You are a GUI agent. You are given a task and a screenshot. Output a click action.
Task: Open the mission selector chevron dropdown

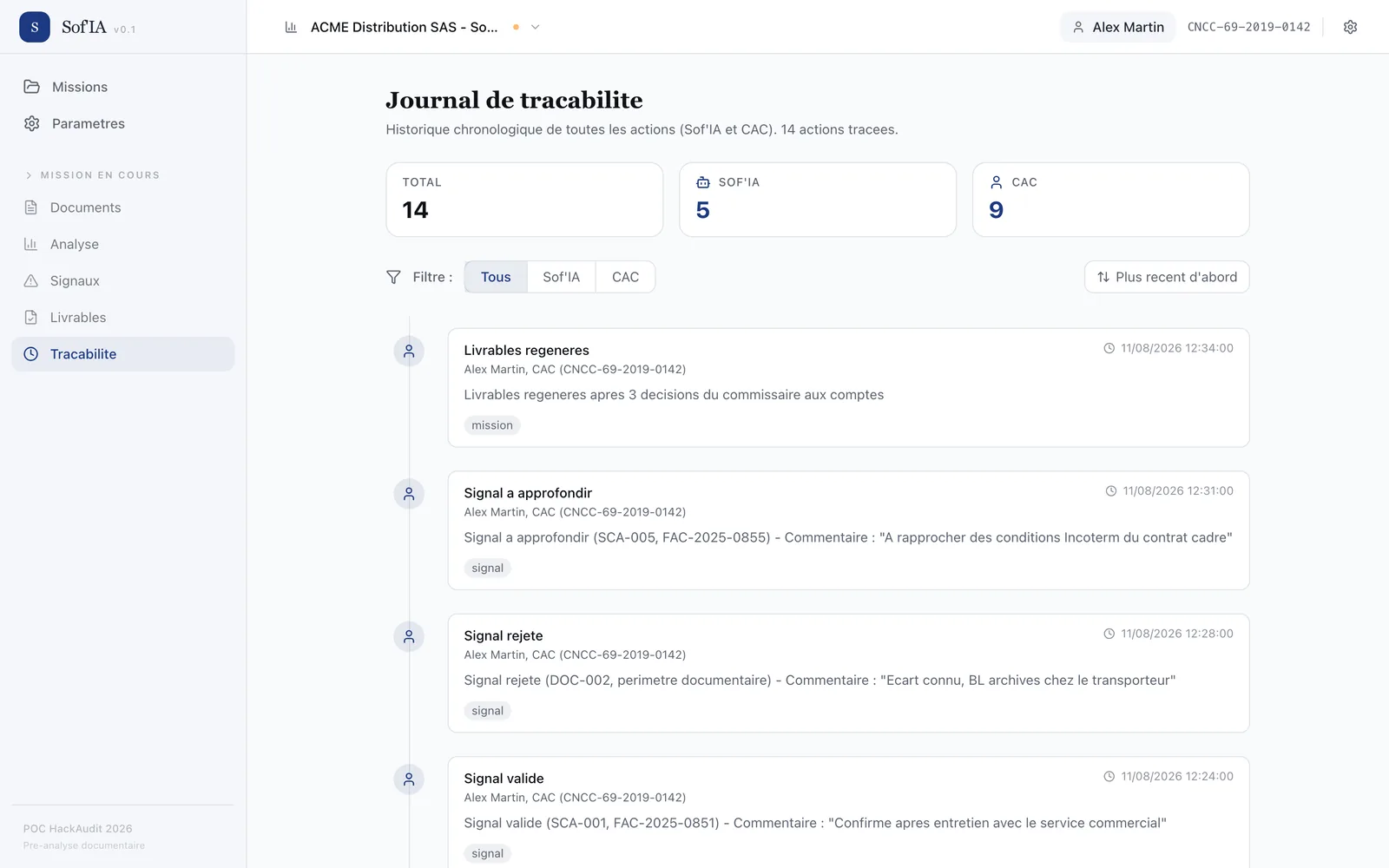(x=536, y=27)
